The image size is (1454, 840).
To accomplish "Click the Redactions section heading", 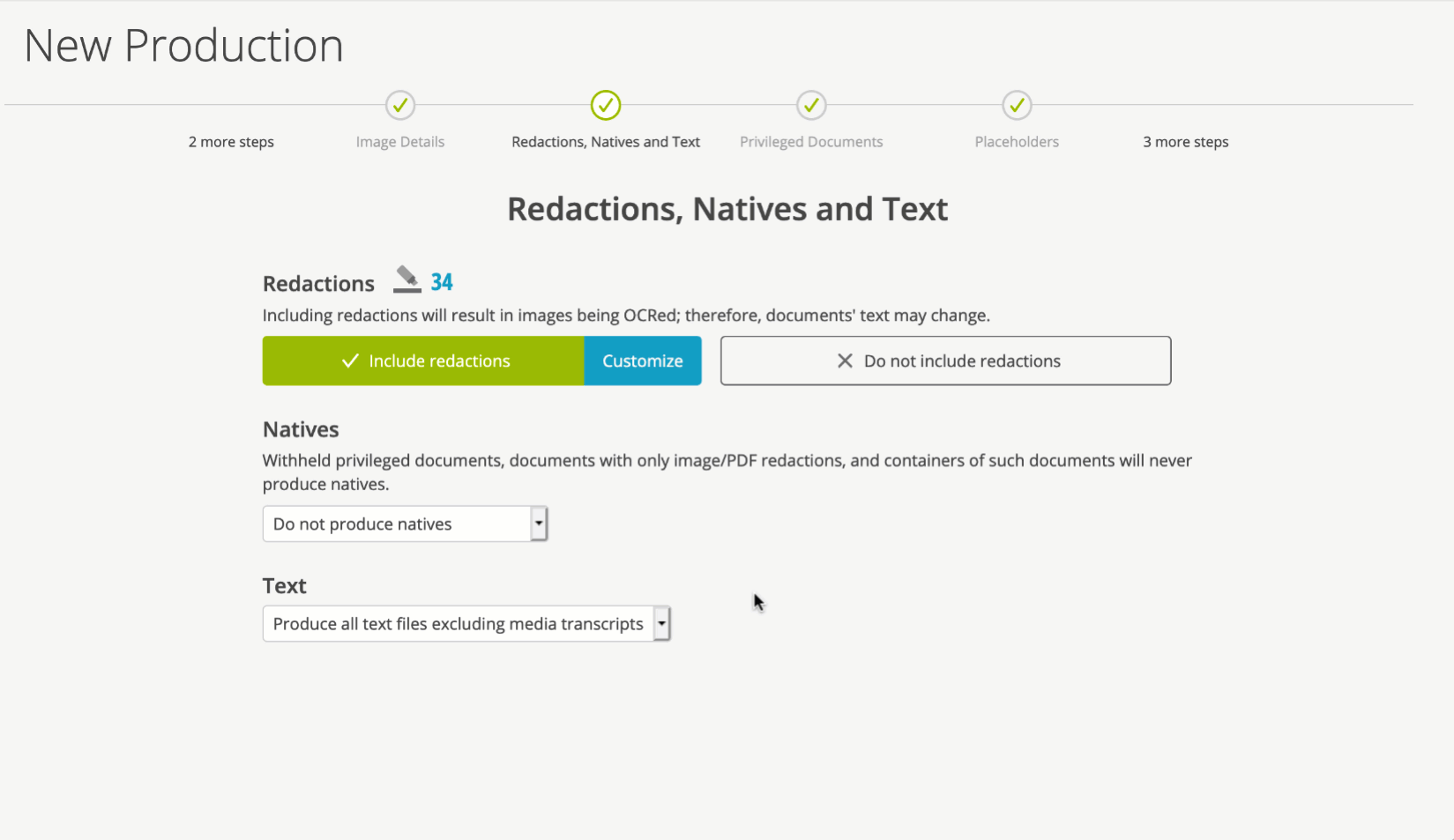I will pyautogui.click(x=318, y=284).
